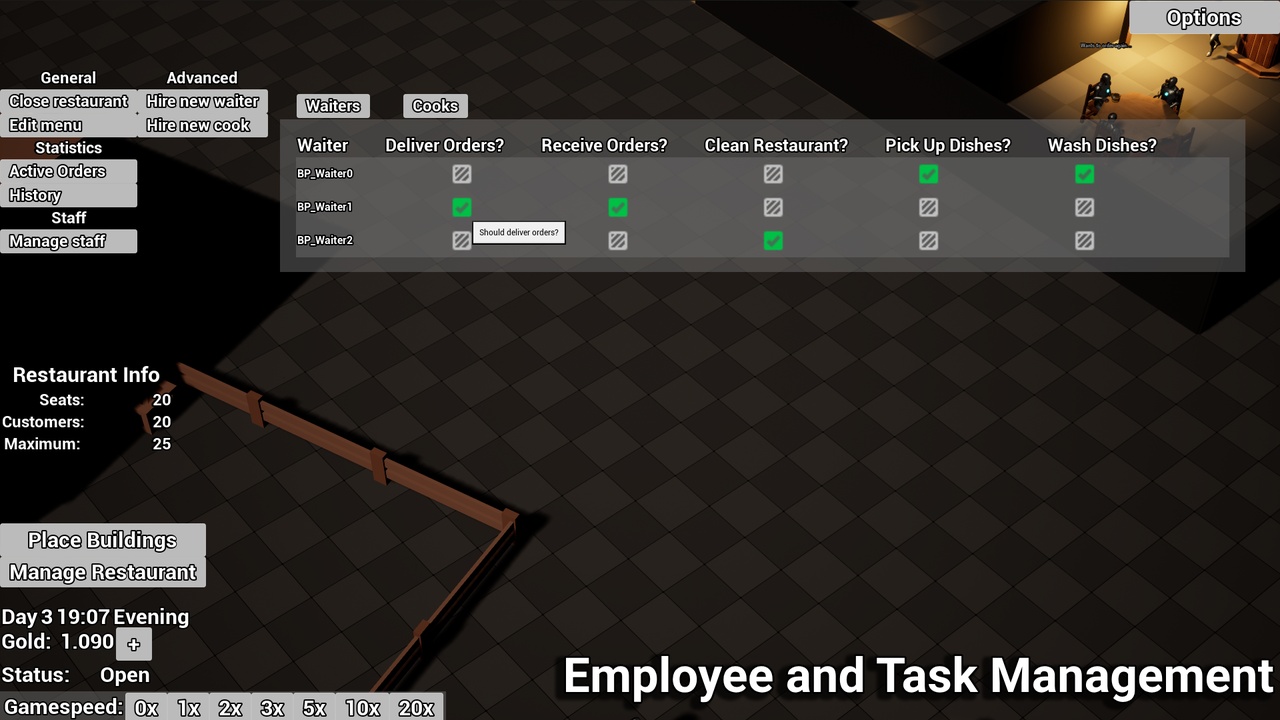Open the Options menu

click(x=1202, y=17)
